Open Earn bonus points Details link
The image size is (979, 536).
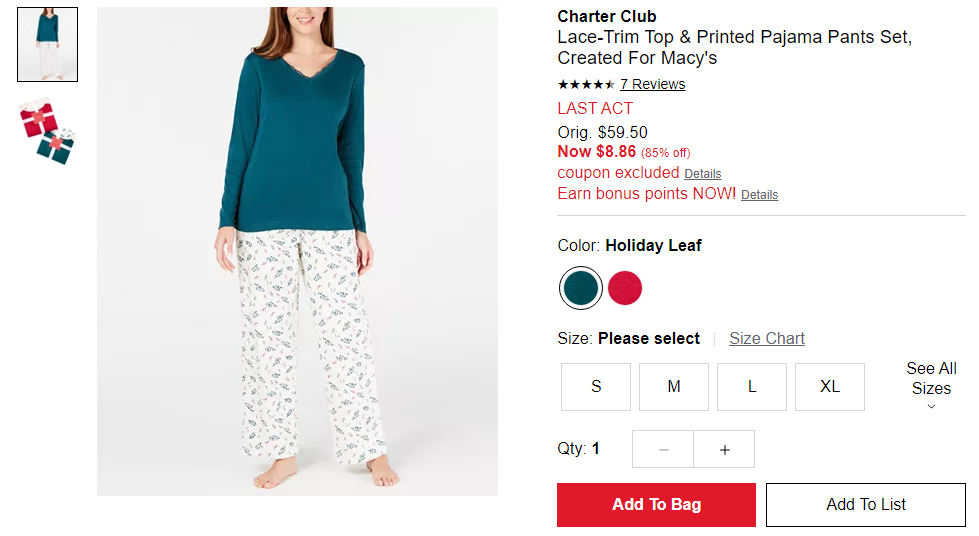759,195
